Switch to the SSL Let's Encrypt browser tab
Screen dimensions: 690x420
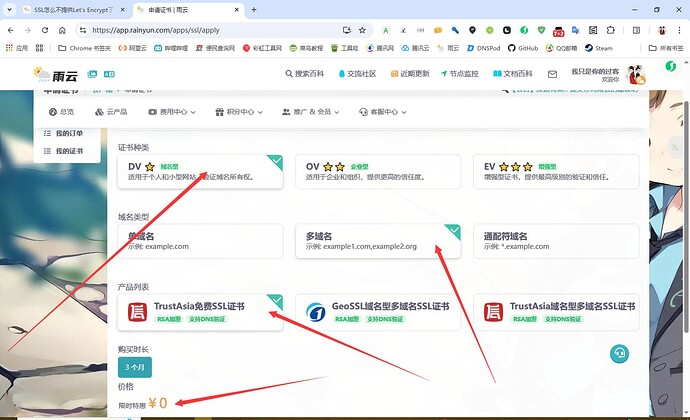73,10
